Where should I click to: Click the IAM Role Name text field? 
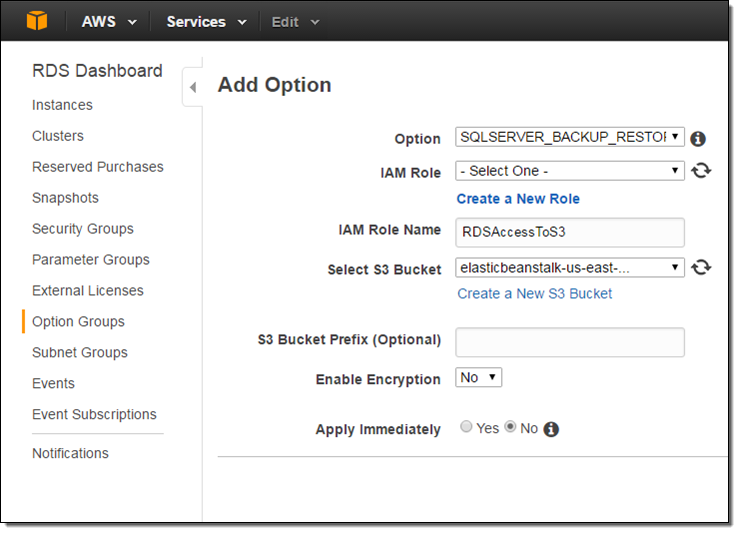coord(569,232)
